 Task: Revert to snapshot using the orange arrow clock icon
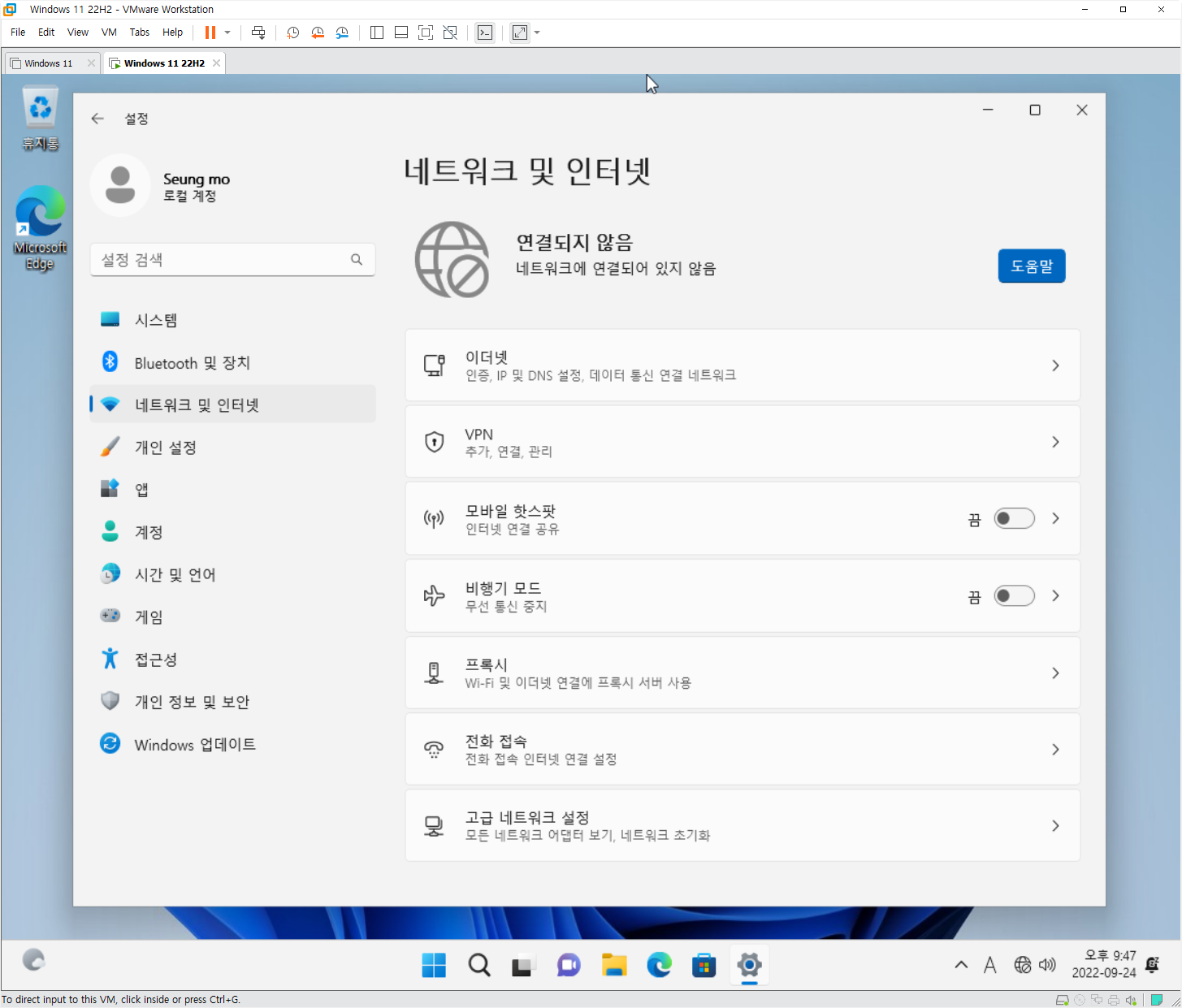(318, 32)
